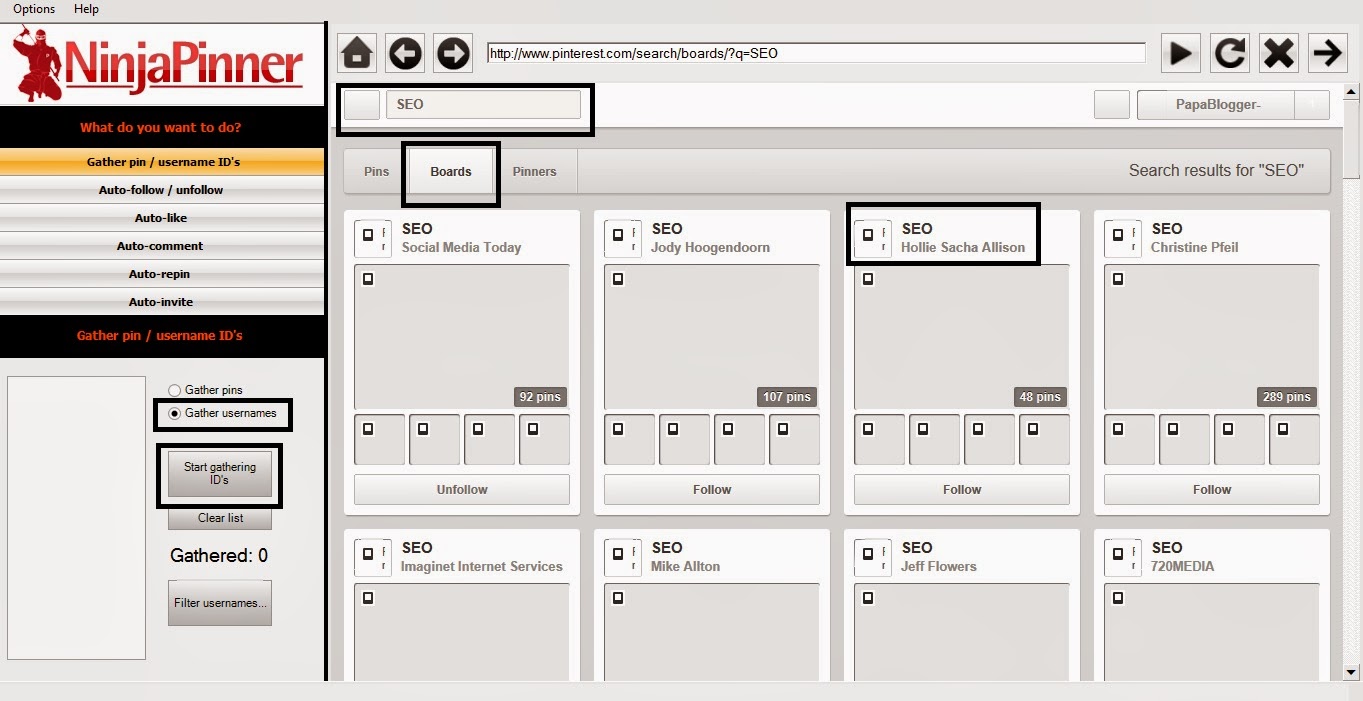Click the Mike Allton board owner name
The image size is (1363, 701).
click(685, 566)
